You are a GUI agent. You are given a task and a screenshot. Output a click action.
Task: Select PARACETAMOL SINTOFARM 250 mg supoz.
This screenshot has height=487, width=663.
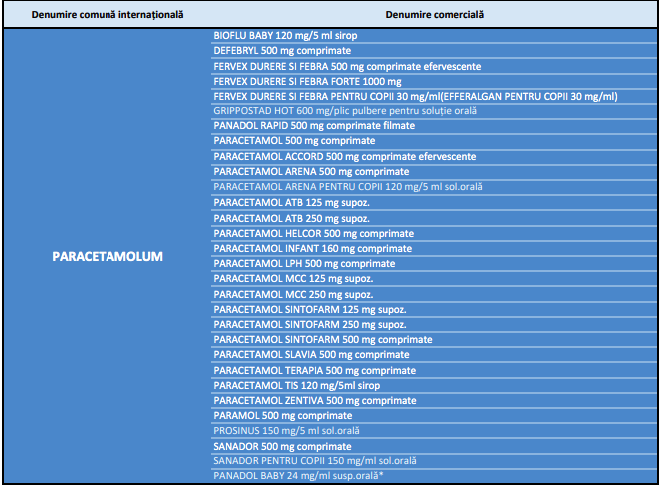434,325
